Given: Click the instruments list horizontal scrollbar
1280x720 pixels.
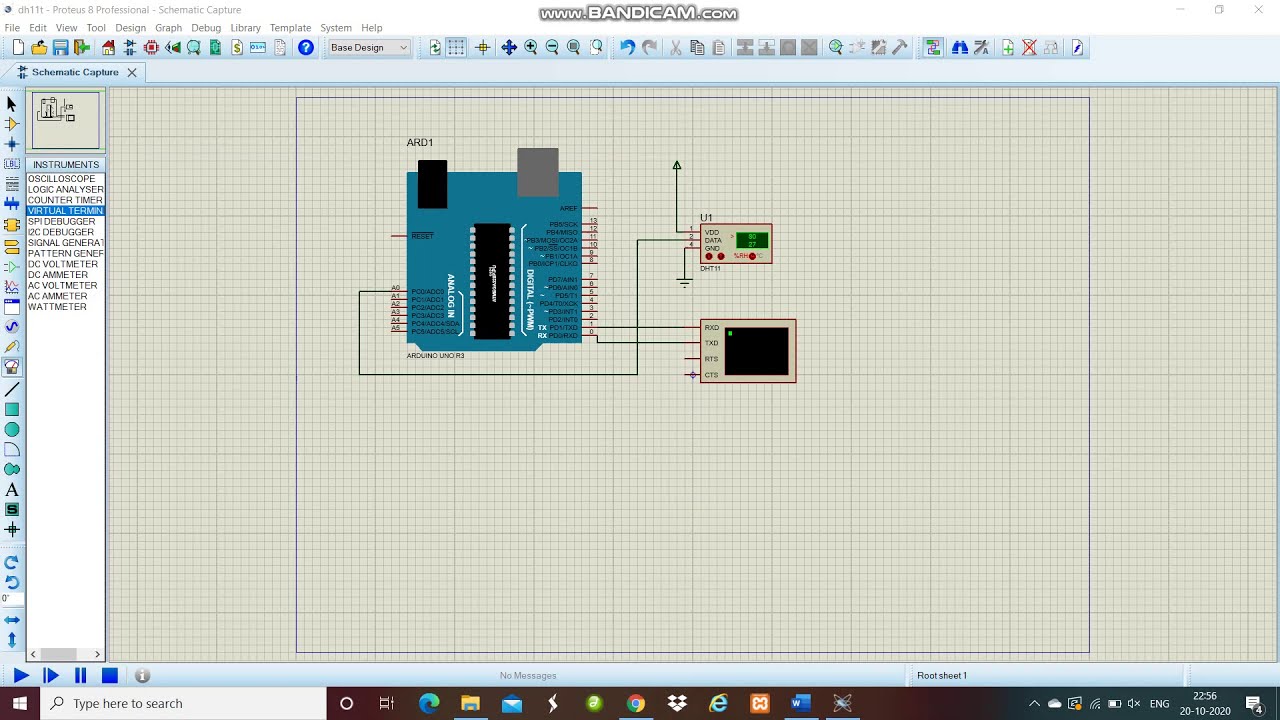Looking at the screenshot, I should pyautogui.click(x=60, y=654).
